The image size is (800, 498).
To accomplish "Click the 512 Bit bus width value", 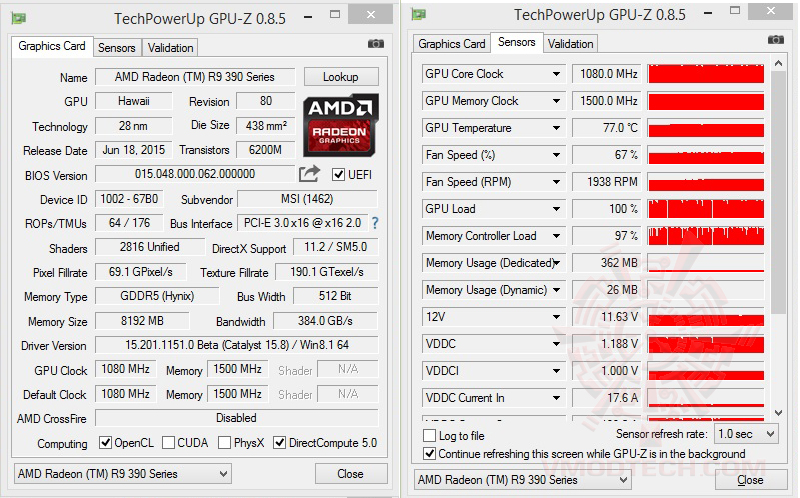I will click(335, 296).
